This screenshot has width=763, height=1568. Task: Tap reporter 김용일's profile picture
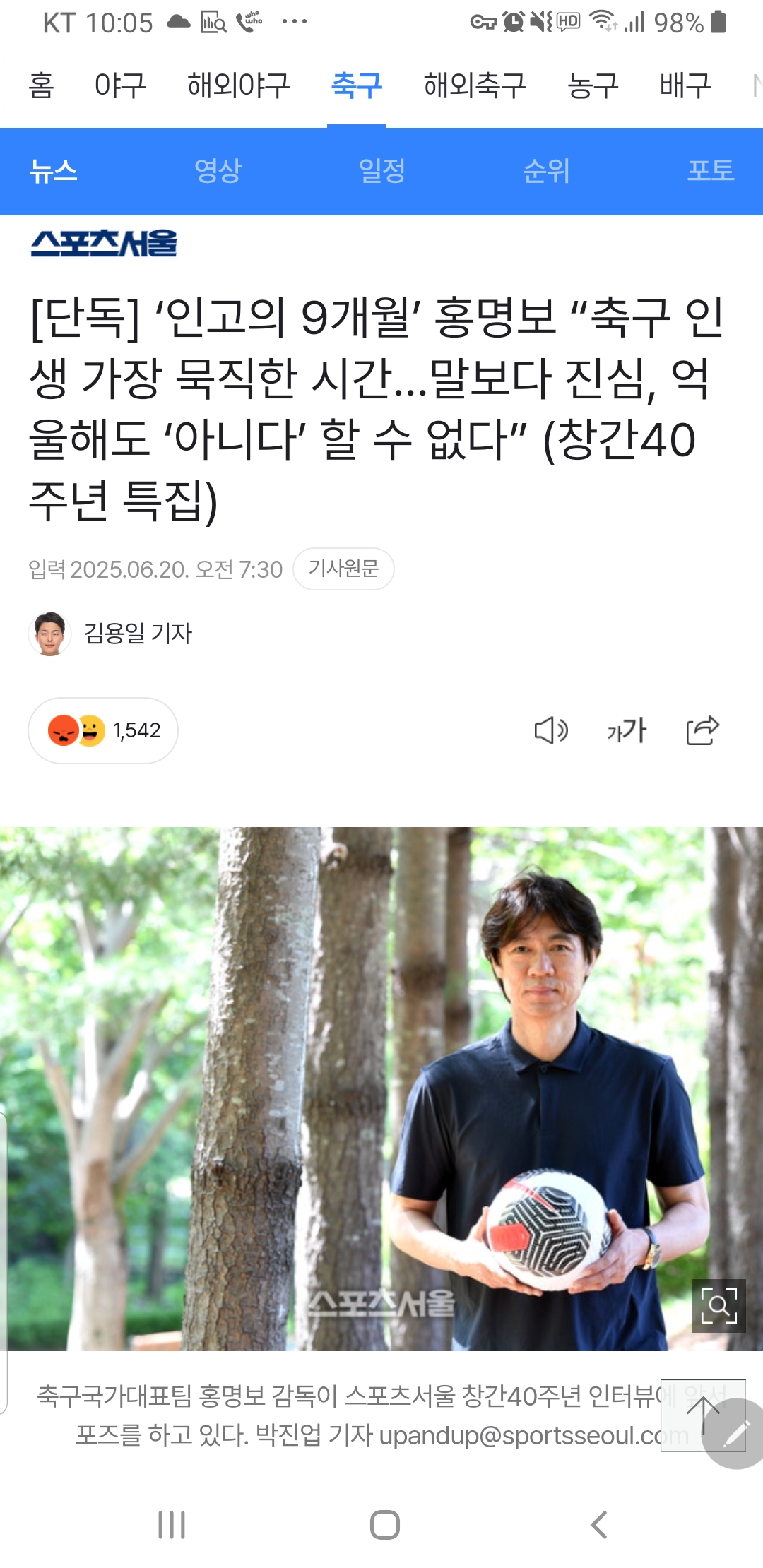point(49,634)
